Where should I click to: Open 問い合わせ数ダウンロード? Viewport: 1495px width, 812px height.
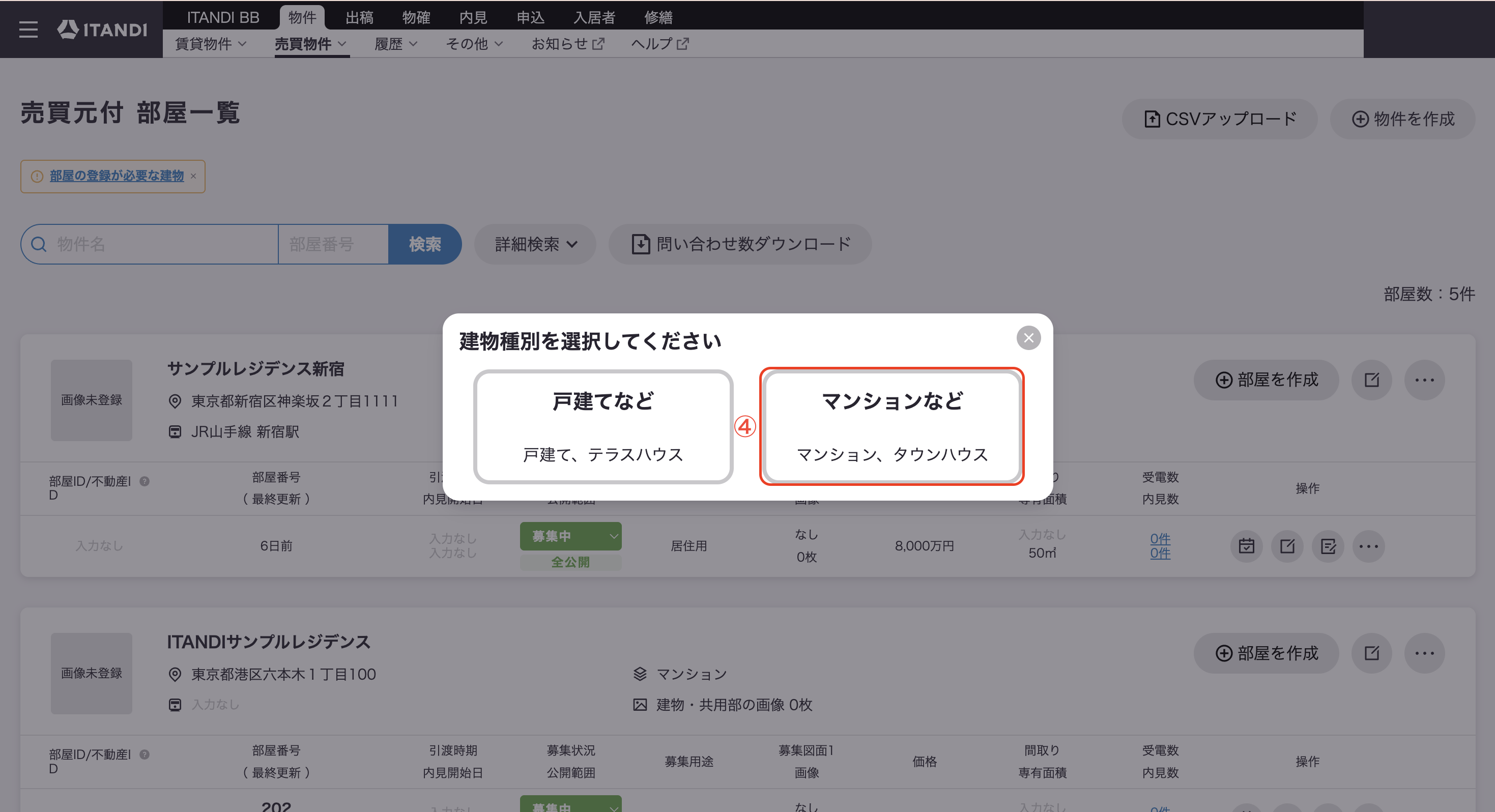[x=740, y=244]
